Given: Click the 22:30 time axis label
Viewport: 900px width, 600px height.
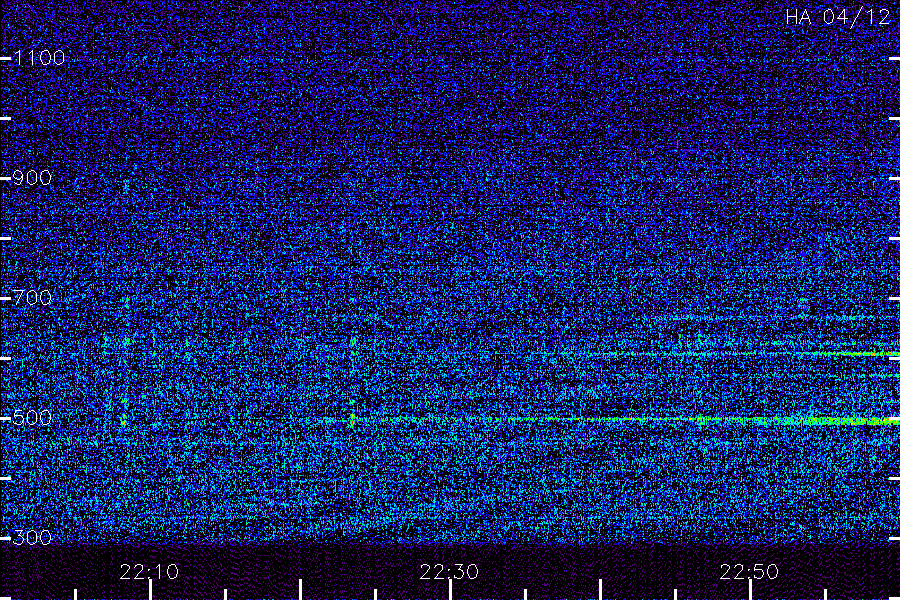Looking at the screenshot, I should 449,572.
